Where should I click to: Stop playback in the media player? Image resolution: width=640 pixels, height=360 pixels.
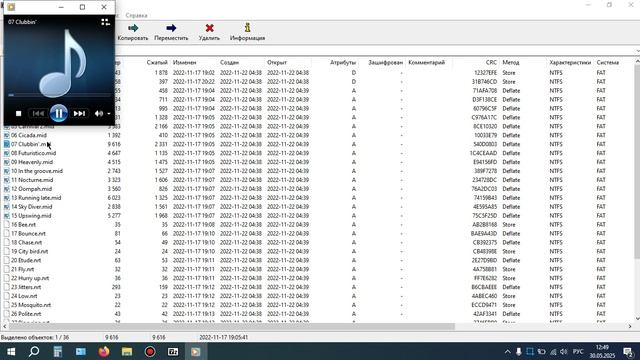point(18,113)
